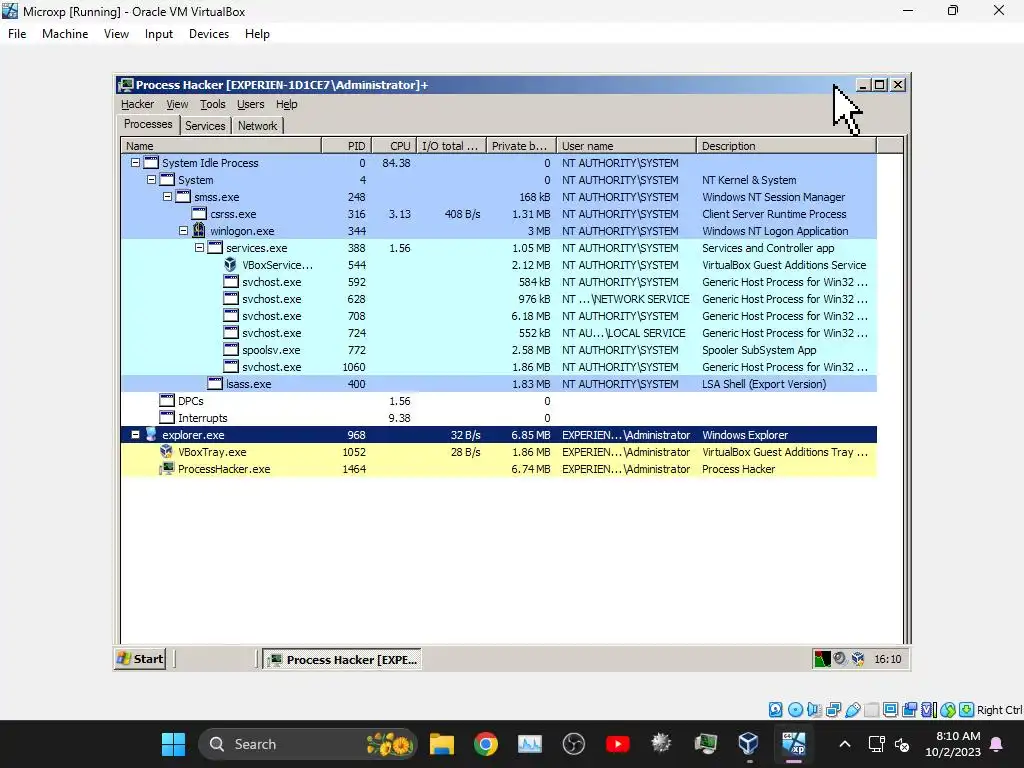Click the Windows Start logo button
Viewport: 1024px width, 768px height.
(174, 743)
